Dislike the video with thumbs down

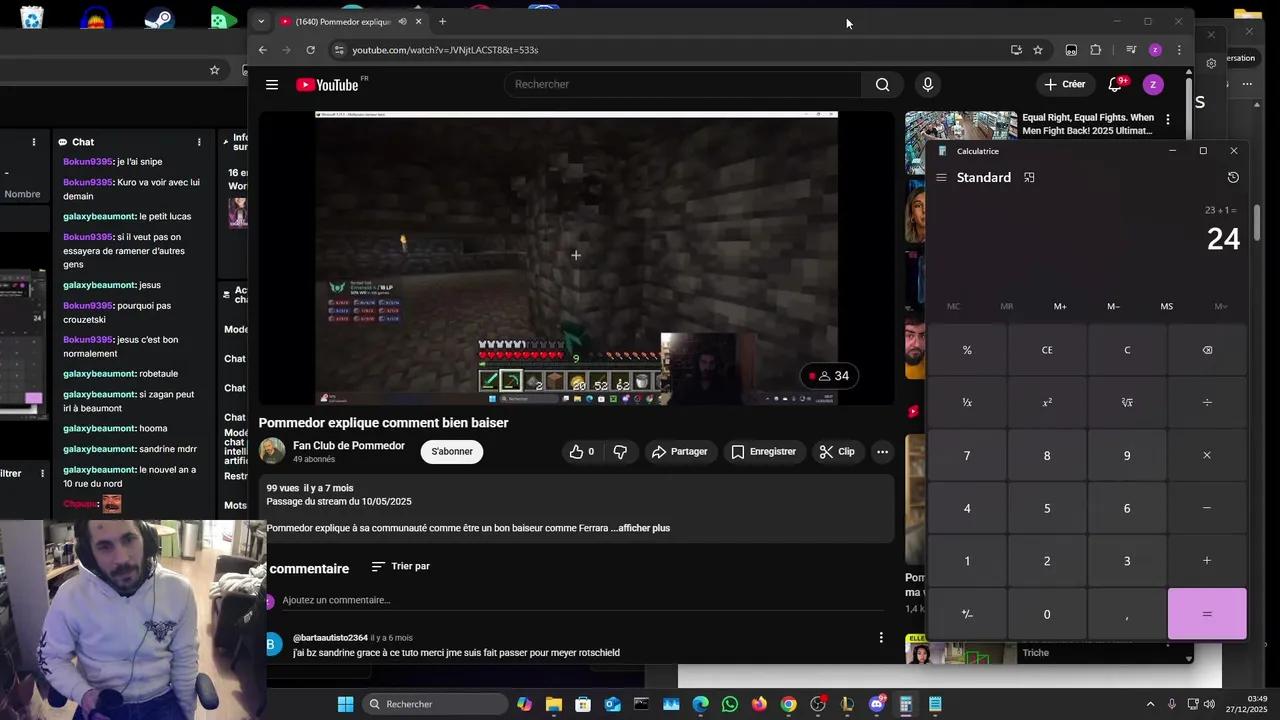click(x=620, y=452)
